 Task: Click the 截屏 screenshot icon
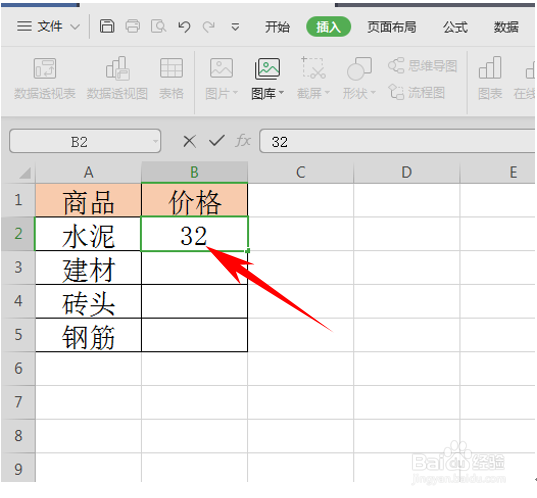coord(313,68)
